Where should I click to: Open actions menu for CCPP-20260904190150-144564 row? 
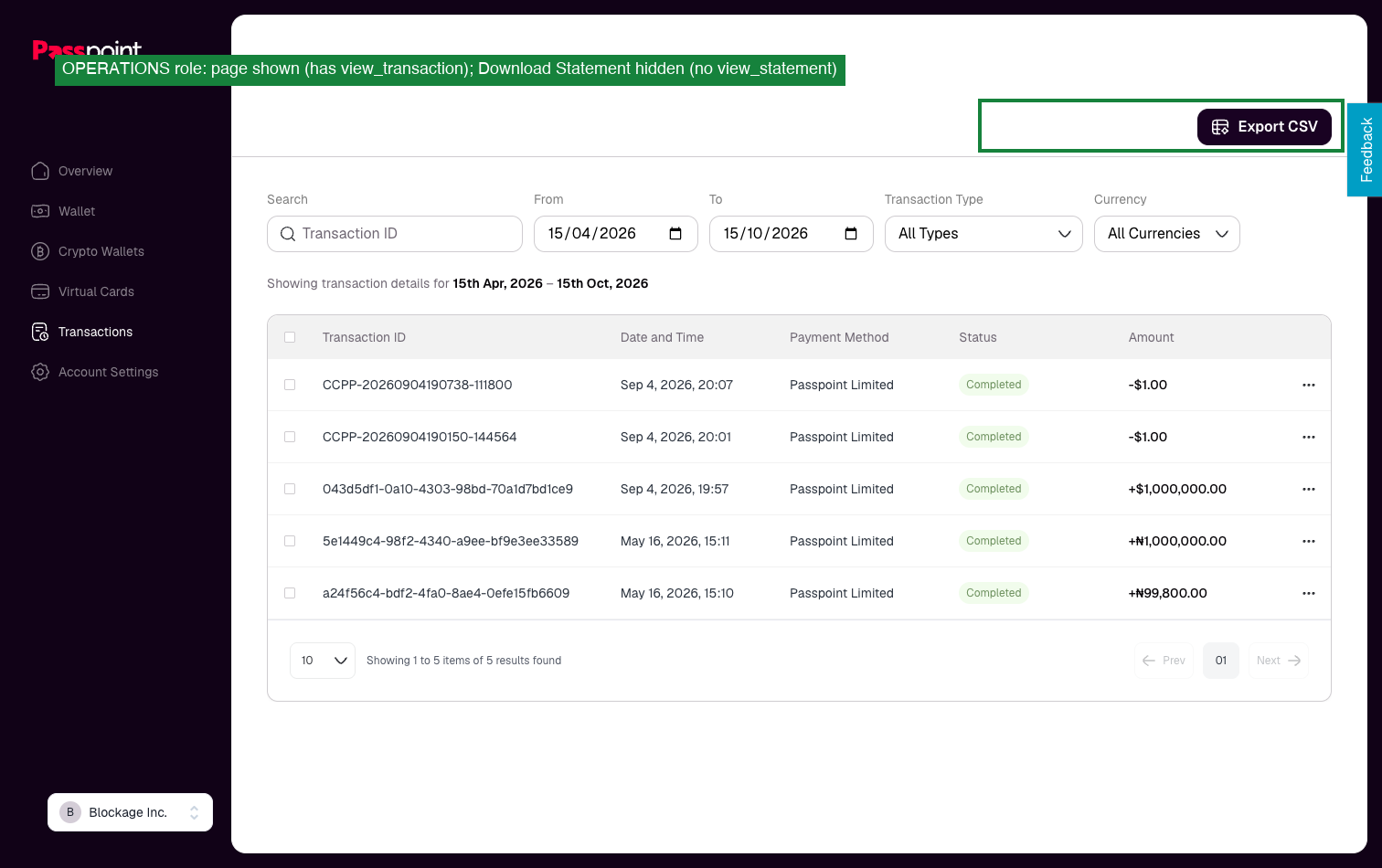click(1309, 437)
